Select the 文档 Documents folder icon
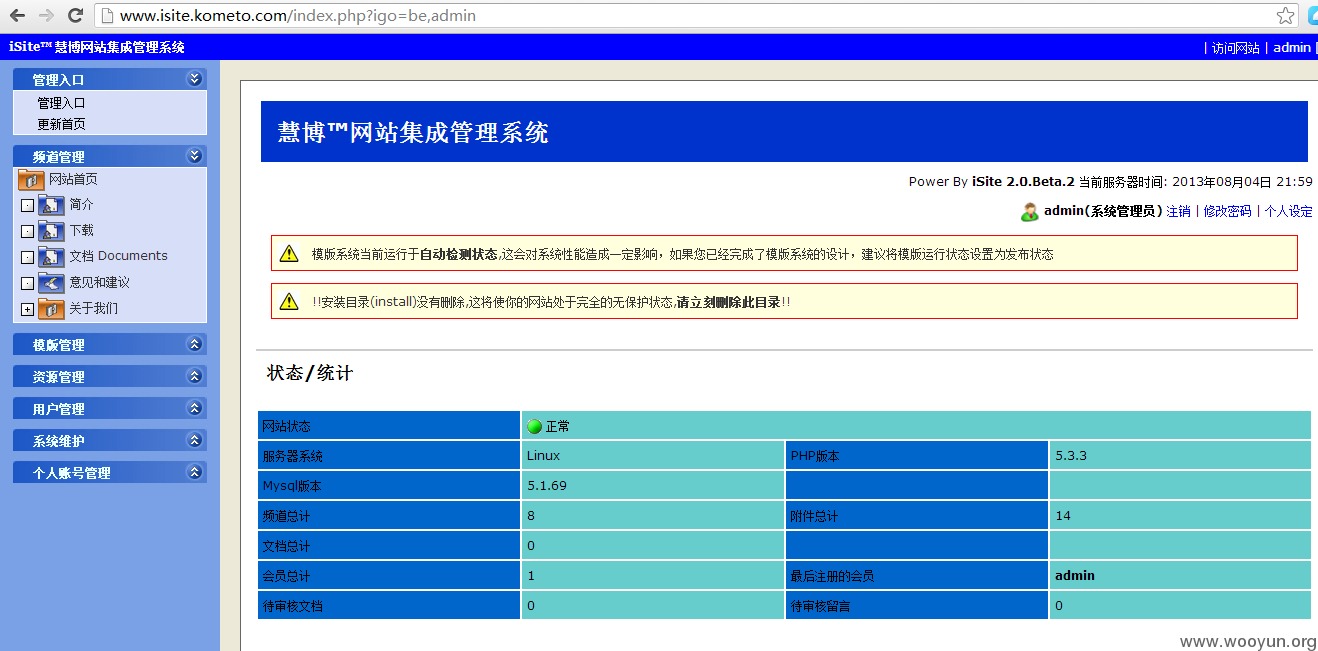The height and width of the screenshot is (651, 1318). point(51,257)
